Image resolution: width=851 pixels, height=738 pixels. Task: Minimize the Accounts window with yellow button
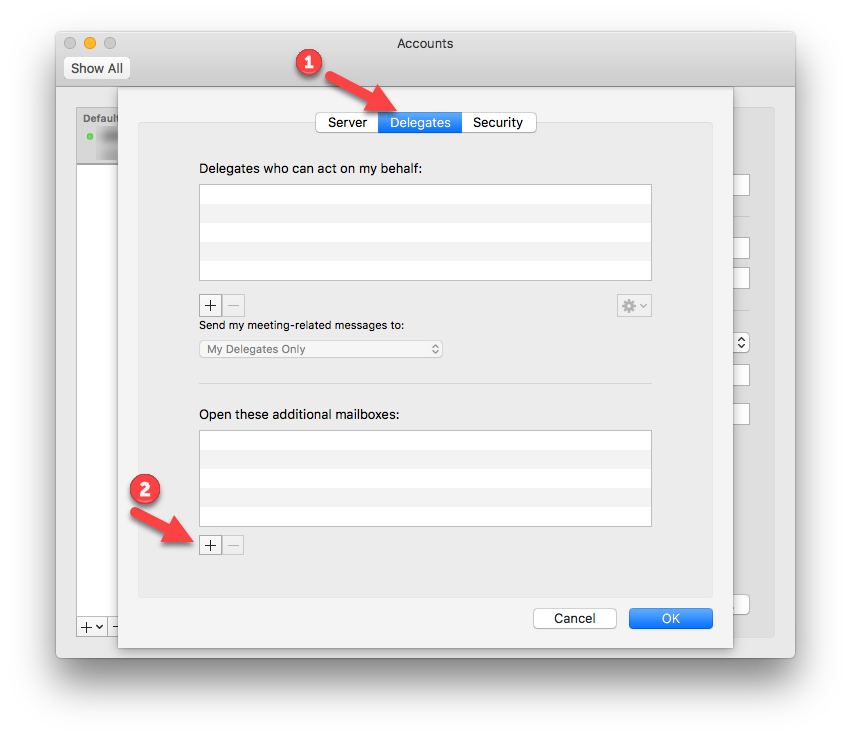pos(90,43)
